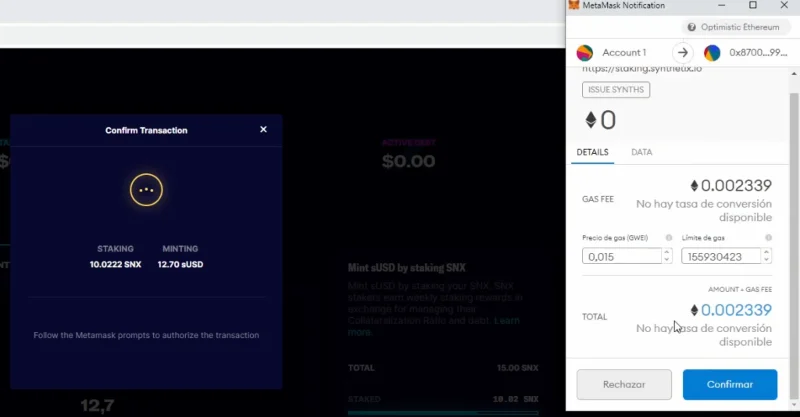Click the arrow icon between accounts

pyautogui.click(x=683, y=53)
